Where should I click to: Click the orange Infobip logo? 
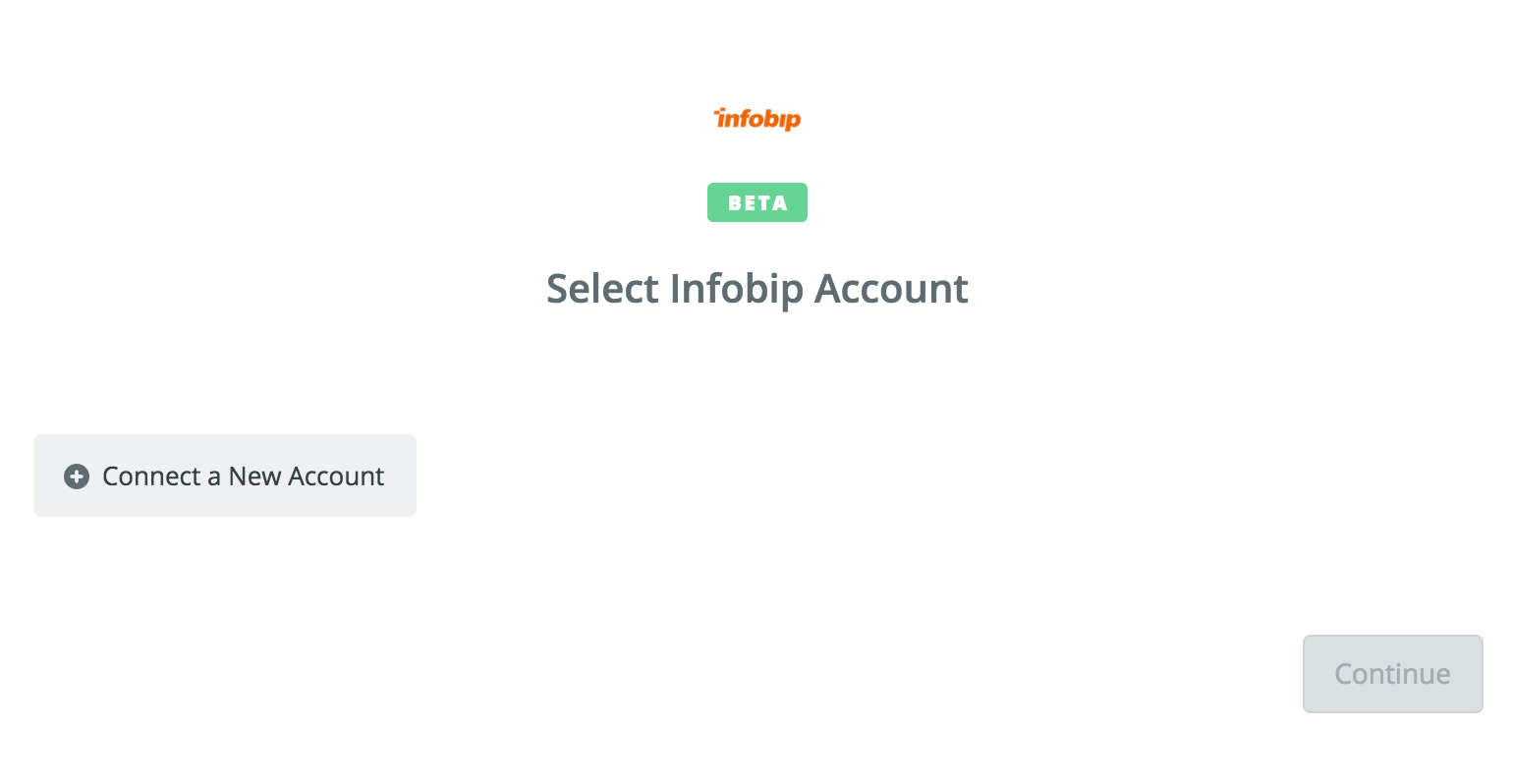(756, 119)
